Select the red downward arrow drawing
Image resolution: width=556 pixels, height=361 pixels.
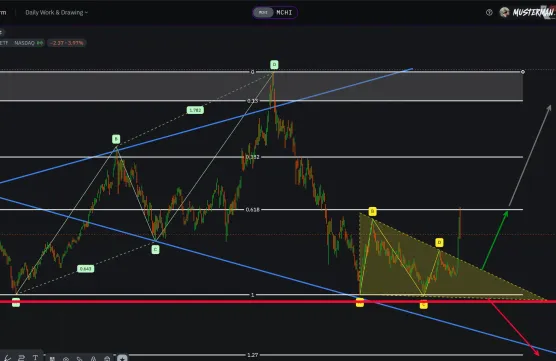click(x=514, y=327)
